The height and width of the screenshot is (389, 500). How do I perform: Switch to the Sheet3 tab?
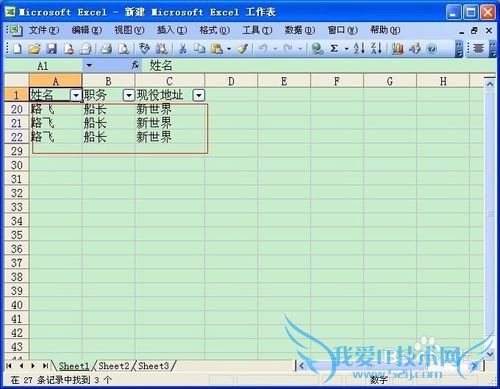[153, 366]
